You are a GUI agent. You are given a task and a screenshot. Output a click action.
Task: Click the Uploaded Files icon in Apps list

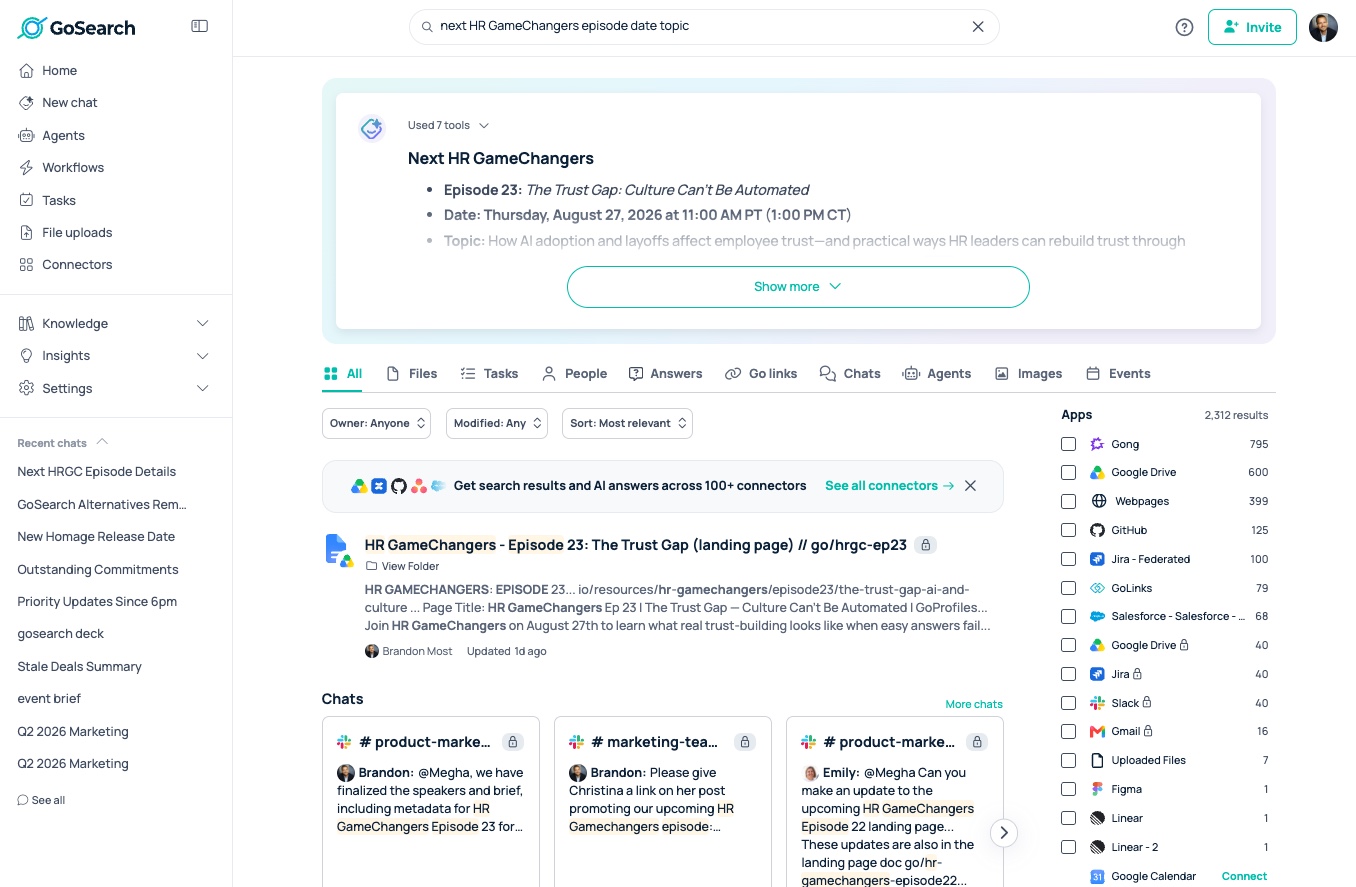[x=1097, y=760]
